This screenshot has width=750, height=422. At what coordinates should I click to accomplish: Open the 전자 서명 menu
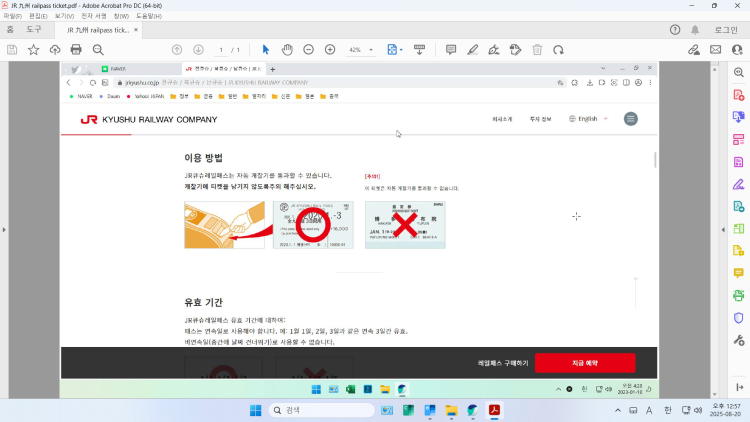click(94, 16)
